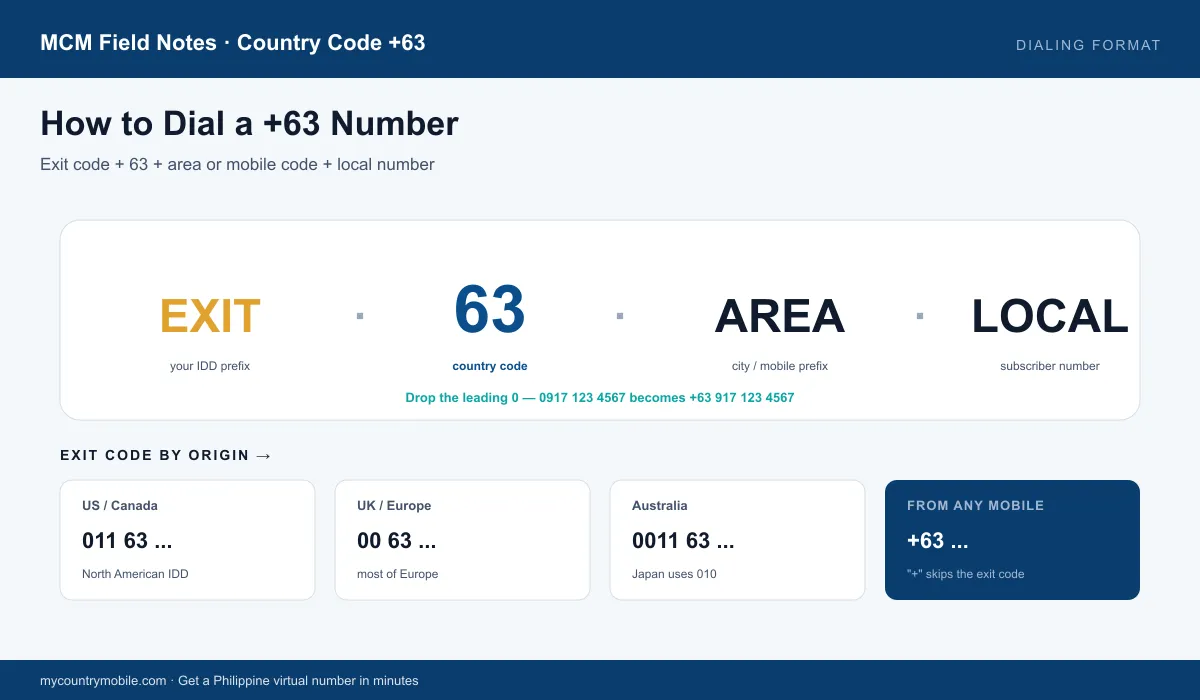The width and height of the screenshot is (1200, 700).
Task: Select the +63 ... mobile dialing text
Action: point(938,541)
